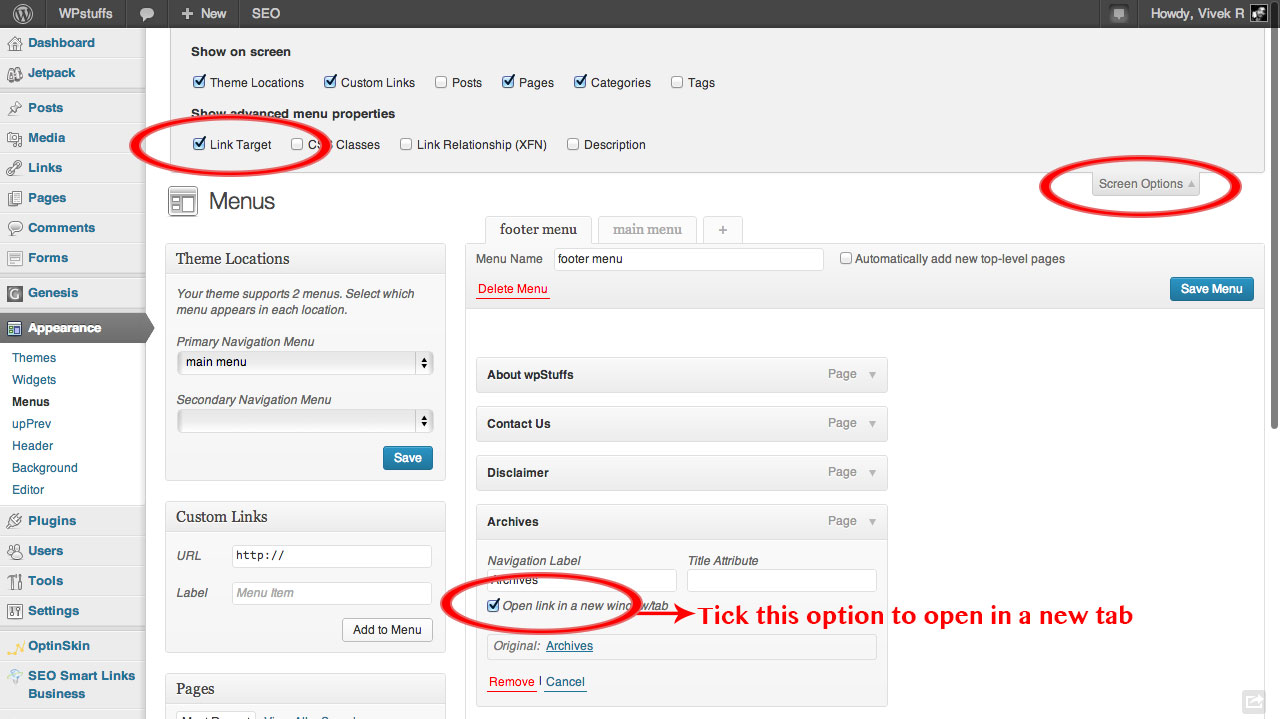Viewport: 1280px width, 719px height.
Task: Open Themes under Appearance
Action: [34, 358]
